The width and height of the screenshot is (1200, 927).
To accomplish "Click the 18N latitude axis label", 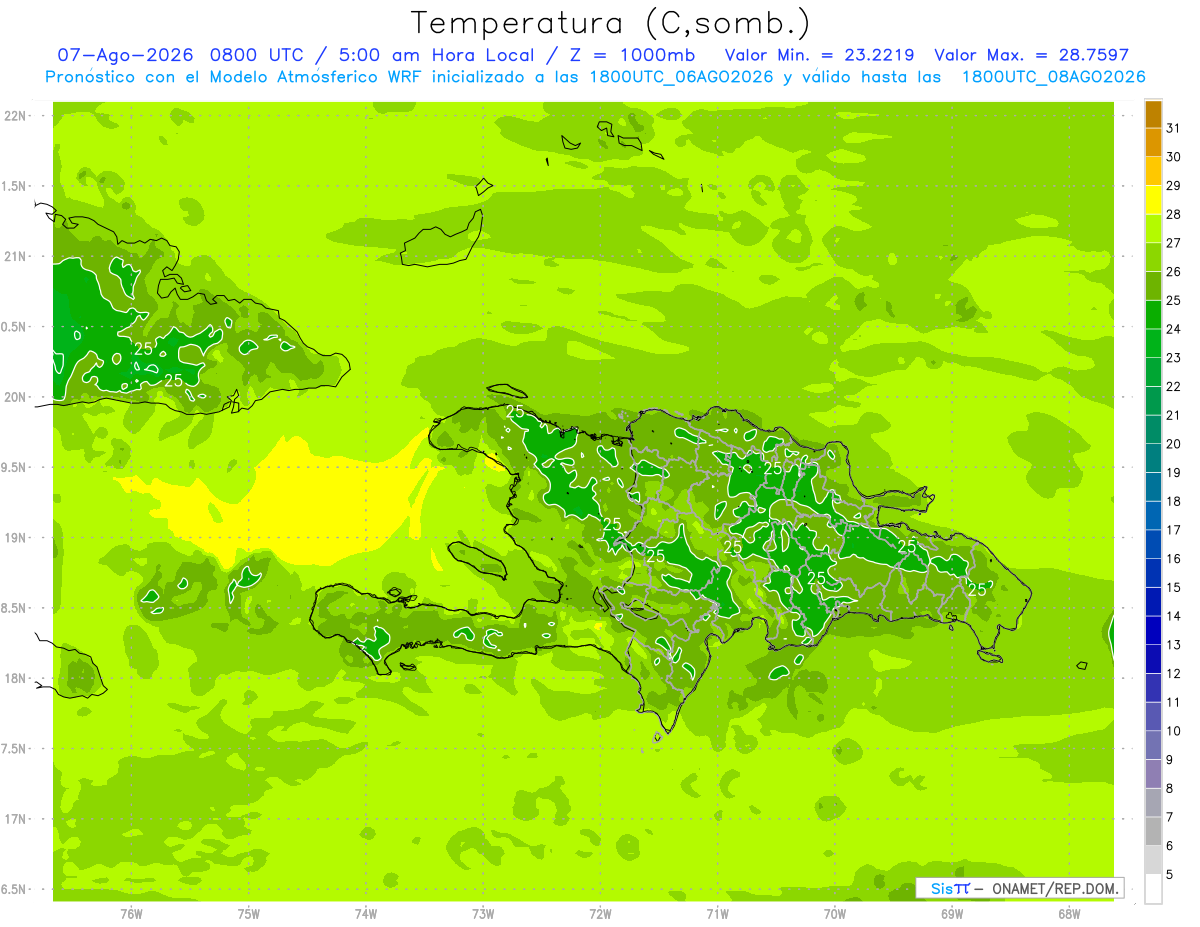I will (x=16, y=678).
